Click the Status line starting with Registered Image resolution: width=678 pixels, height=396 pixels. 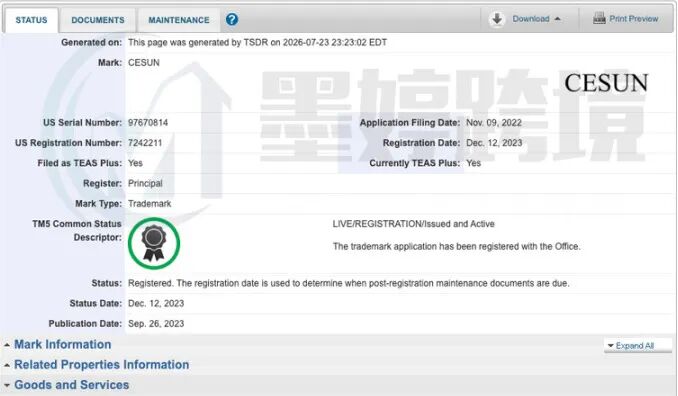pyautogui.click(x=349, y=284)
